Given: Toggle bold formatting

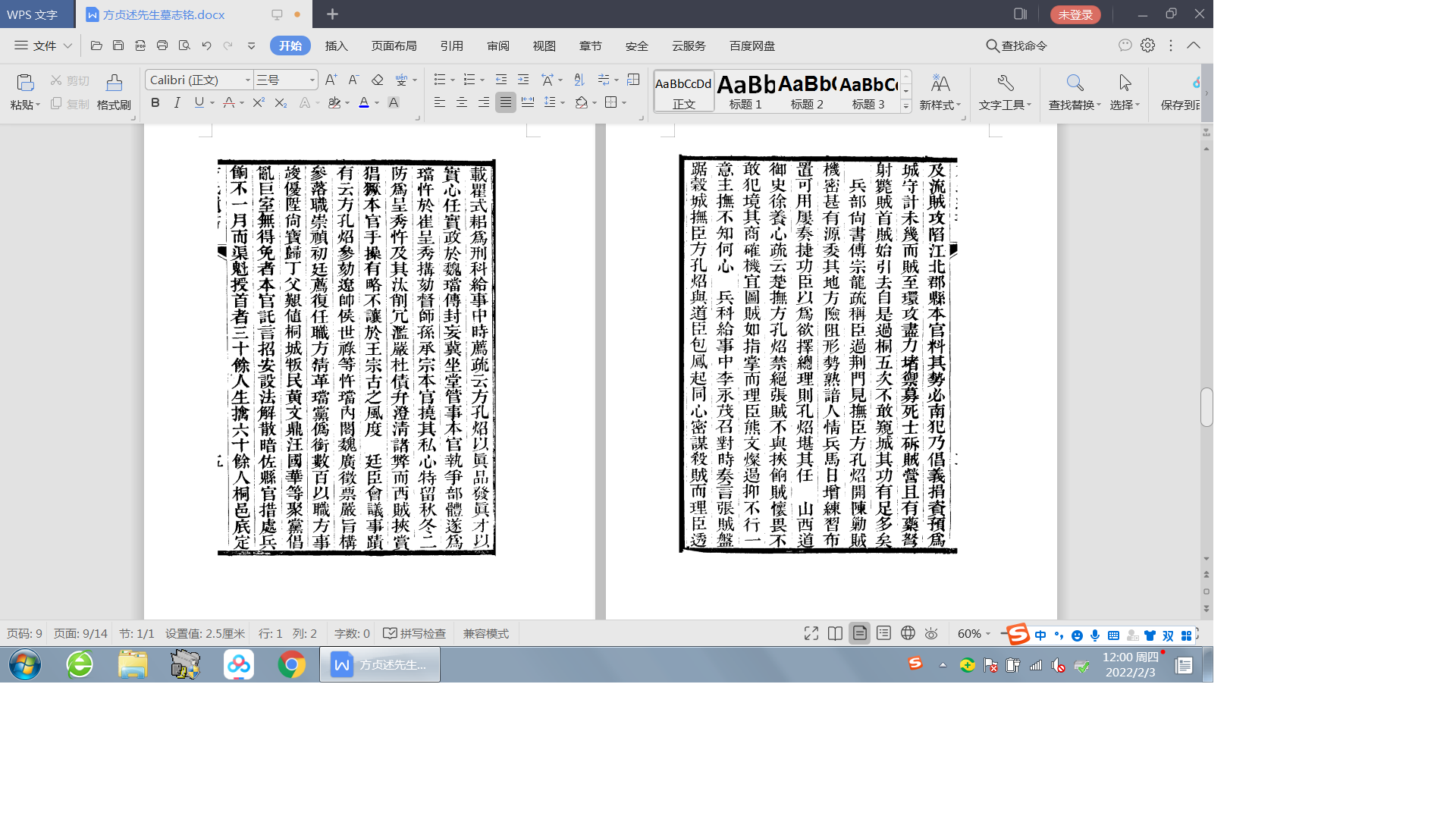Looking at the screenshot, I should [x=155, y=102].
